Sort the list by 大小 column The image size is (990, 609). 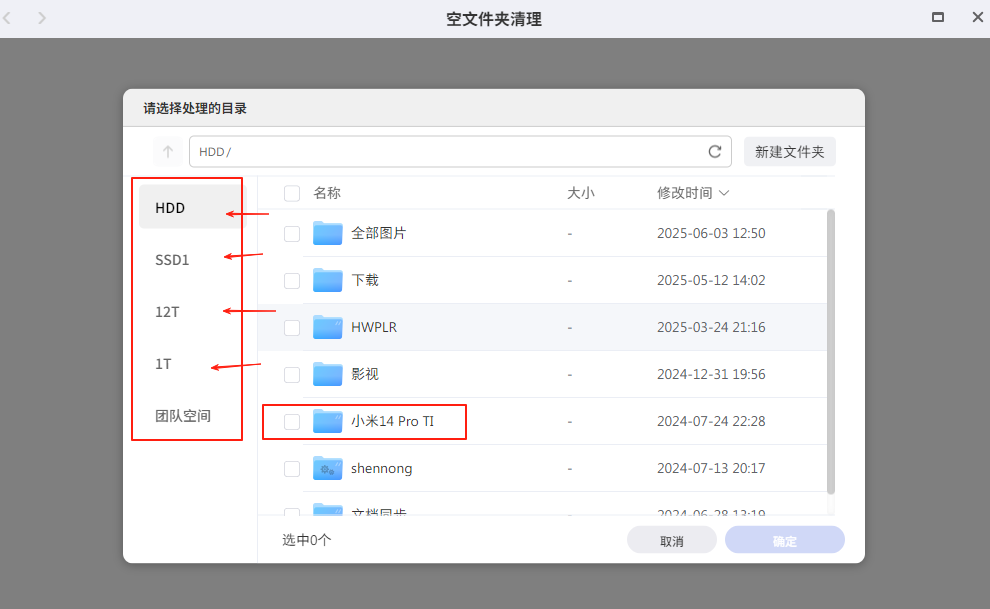pos(580,193)
